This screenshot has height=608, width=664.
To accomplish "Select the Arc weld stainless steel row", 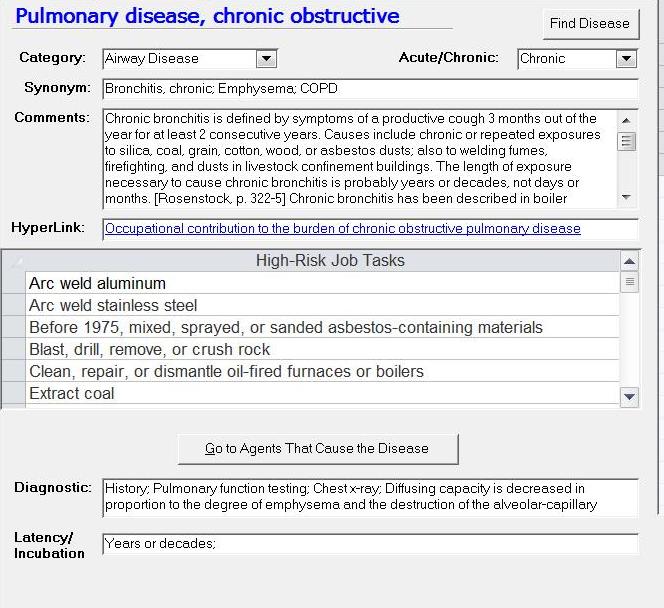I will point(113,306).
